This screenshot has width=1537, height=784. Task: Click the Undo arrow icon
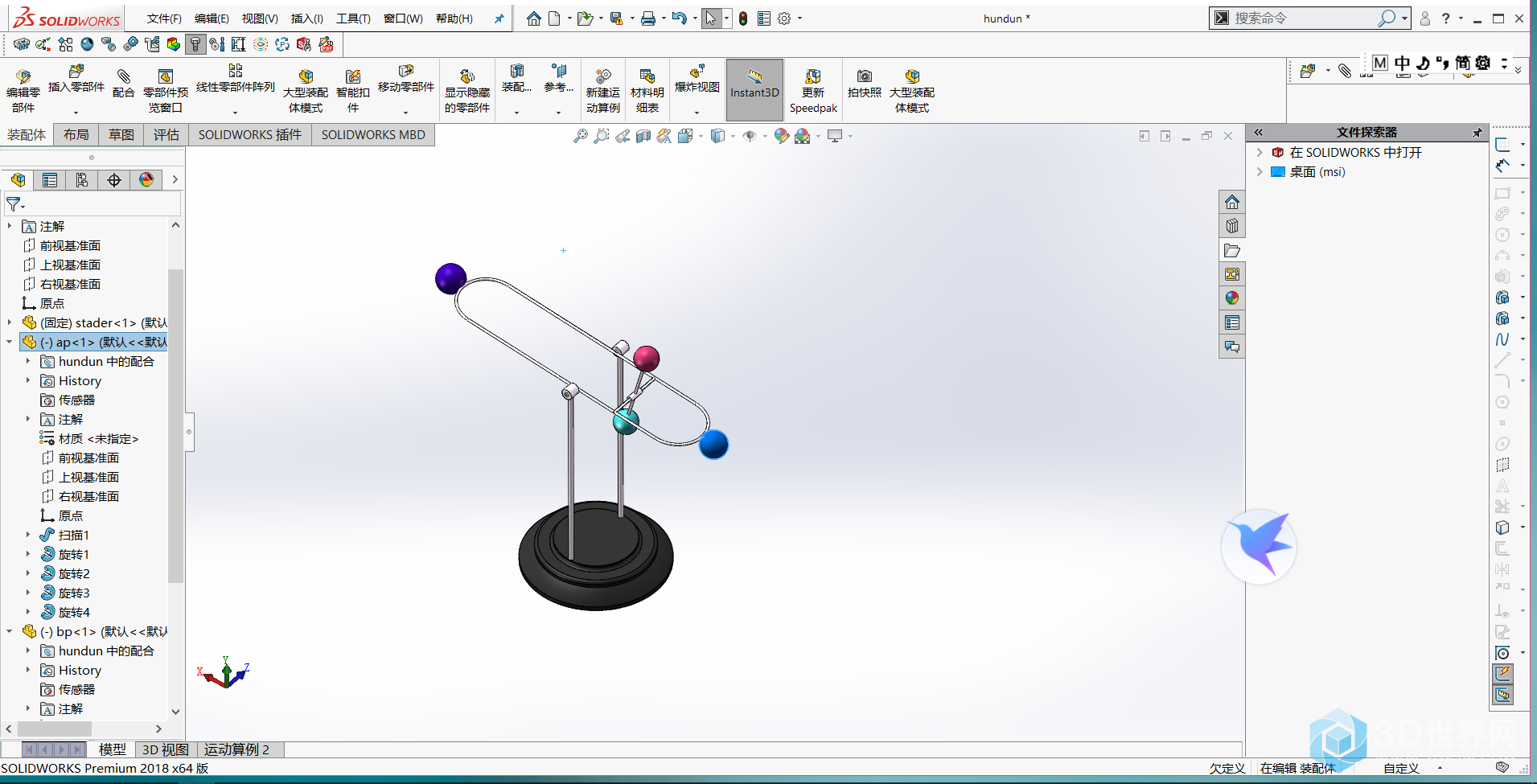pos(679,18)
